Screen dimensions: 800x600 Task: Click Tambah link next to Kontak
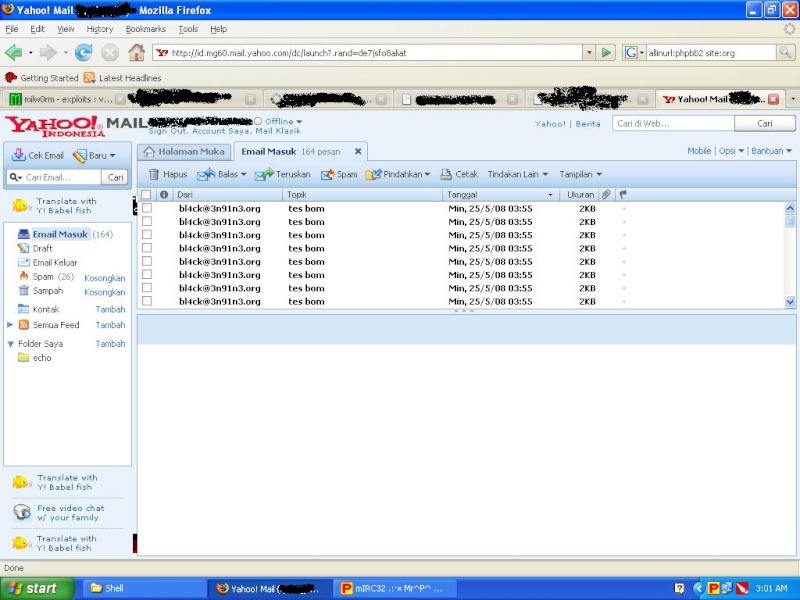click(110, 309)
